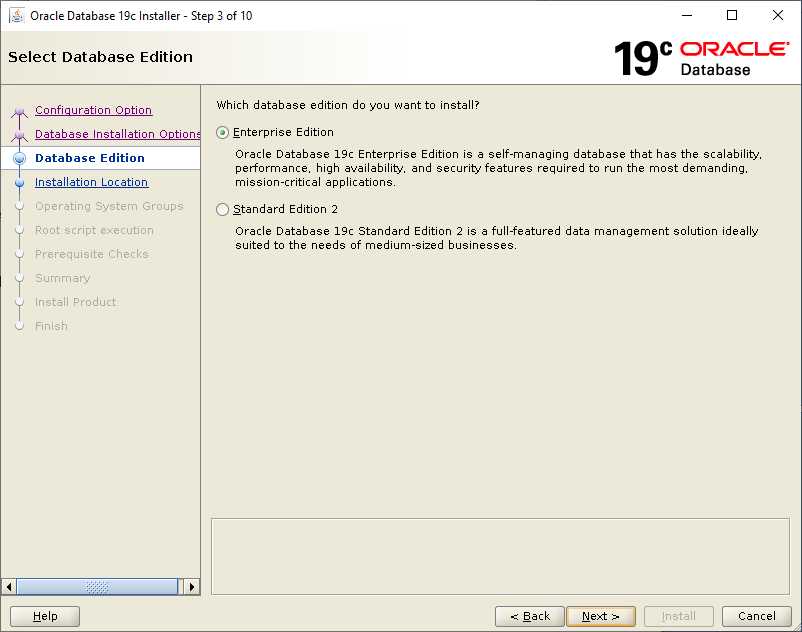Screen dimensions: 802x632
Task: Click the right scroll arrow of the step list
Action: coord(192,586)
